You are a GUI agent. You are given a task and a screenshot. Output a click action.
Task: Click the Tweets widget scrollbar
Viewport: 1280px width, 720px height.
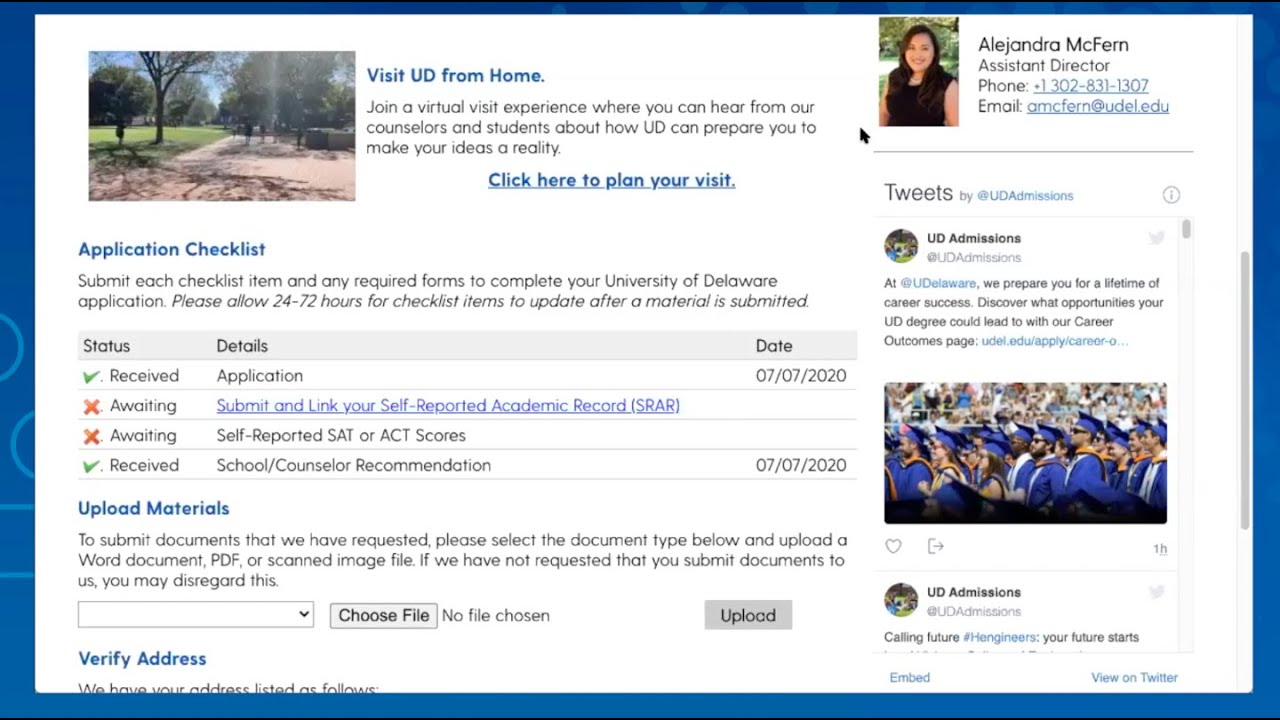(1186, 230)
